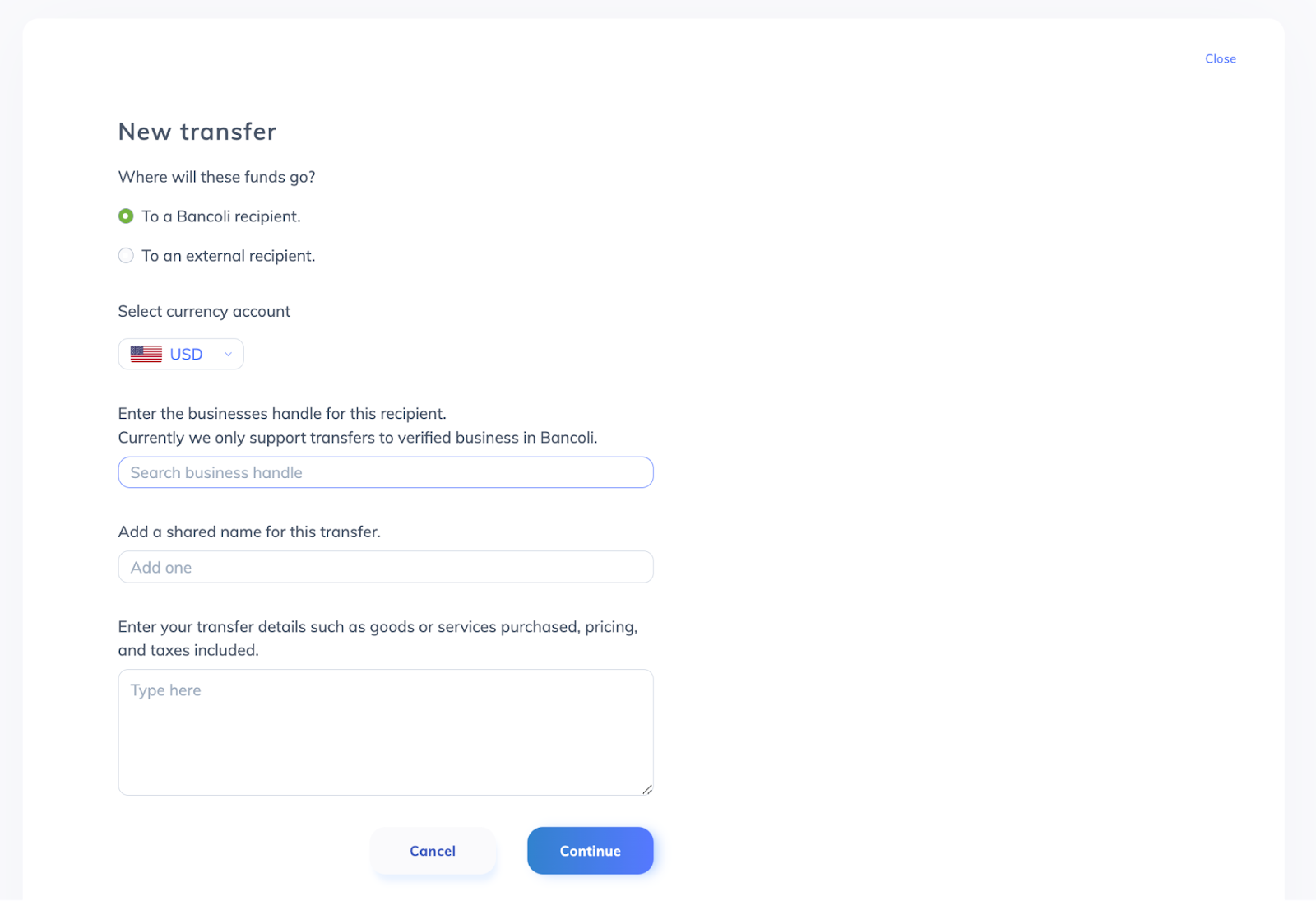Expand the currency dropdown chevron arrow
This screenshot has width=1316, height=901.
coord(228,355)
